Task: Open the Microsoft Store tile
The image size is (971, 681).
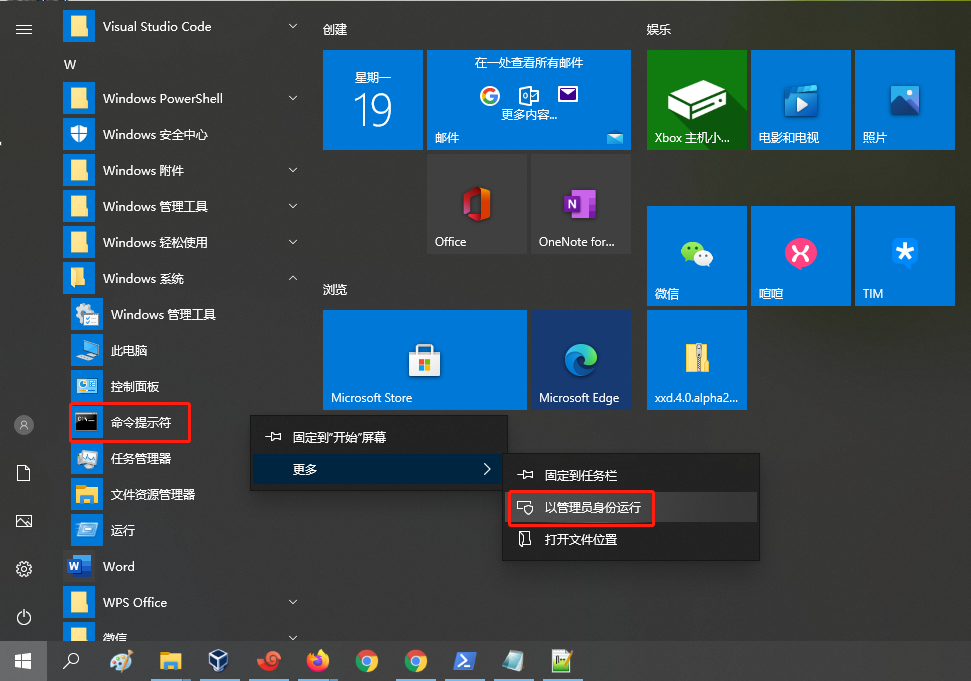Action: (424, 359)
